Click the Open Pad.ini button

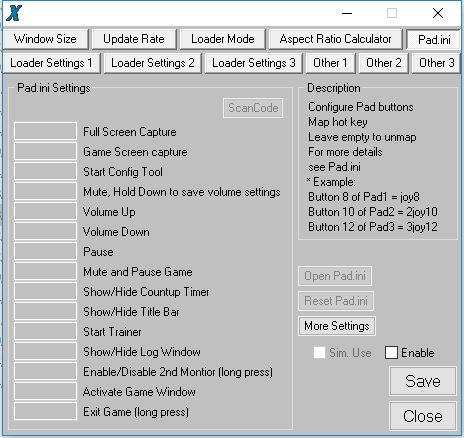[x=335, y=276]
